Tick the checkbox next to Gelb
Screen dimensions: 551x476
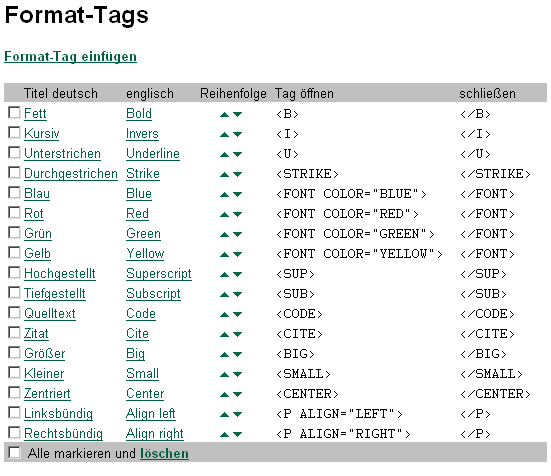[14, 253]
